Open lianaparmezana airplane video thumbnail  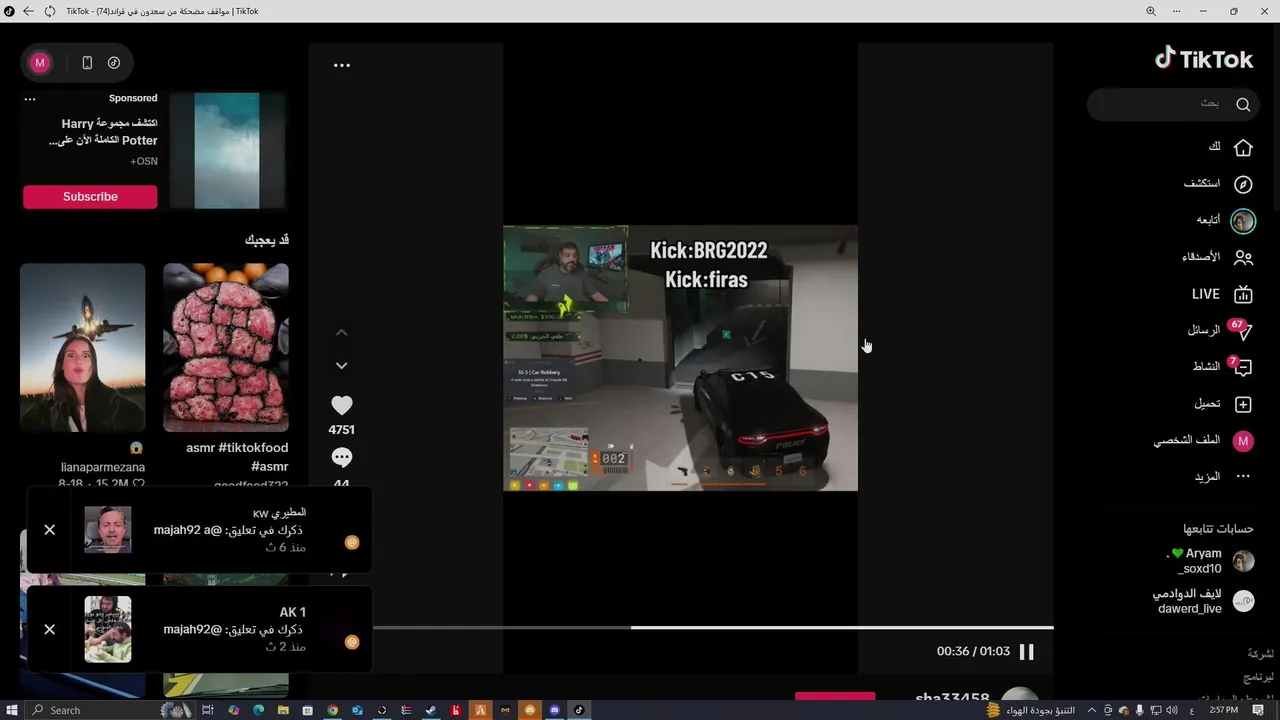pyautogui.click(x=83, y=347)
